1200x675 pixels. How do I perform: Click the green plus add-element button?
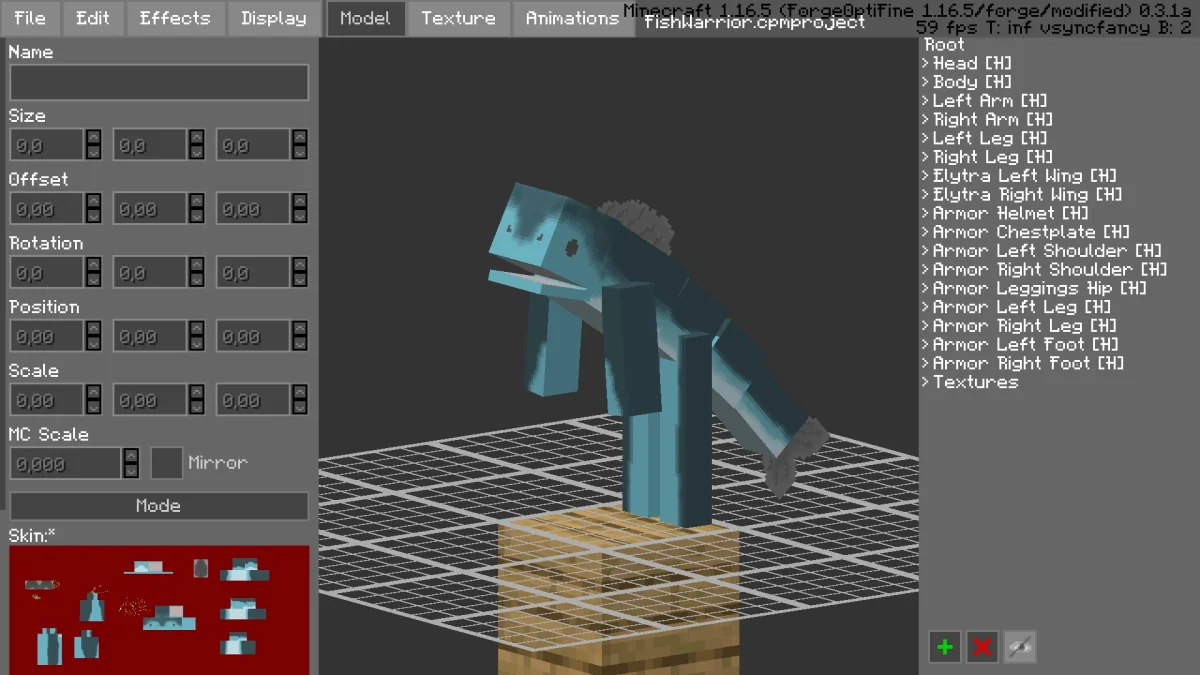click(x=945, y=647)
